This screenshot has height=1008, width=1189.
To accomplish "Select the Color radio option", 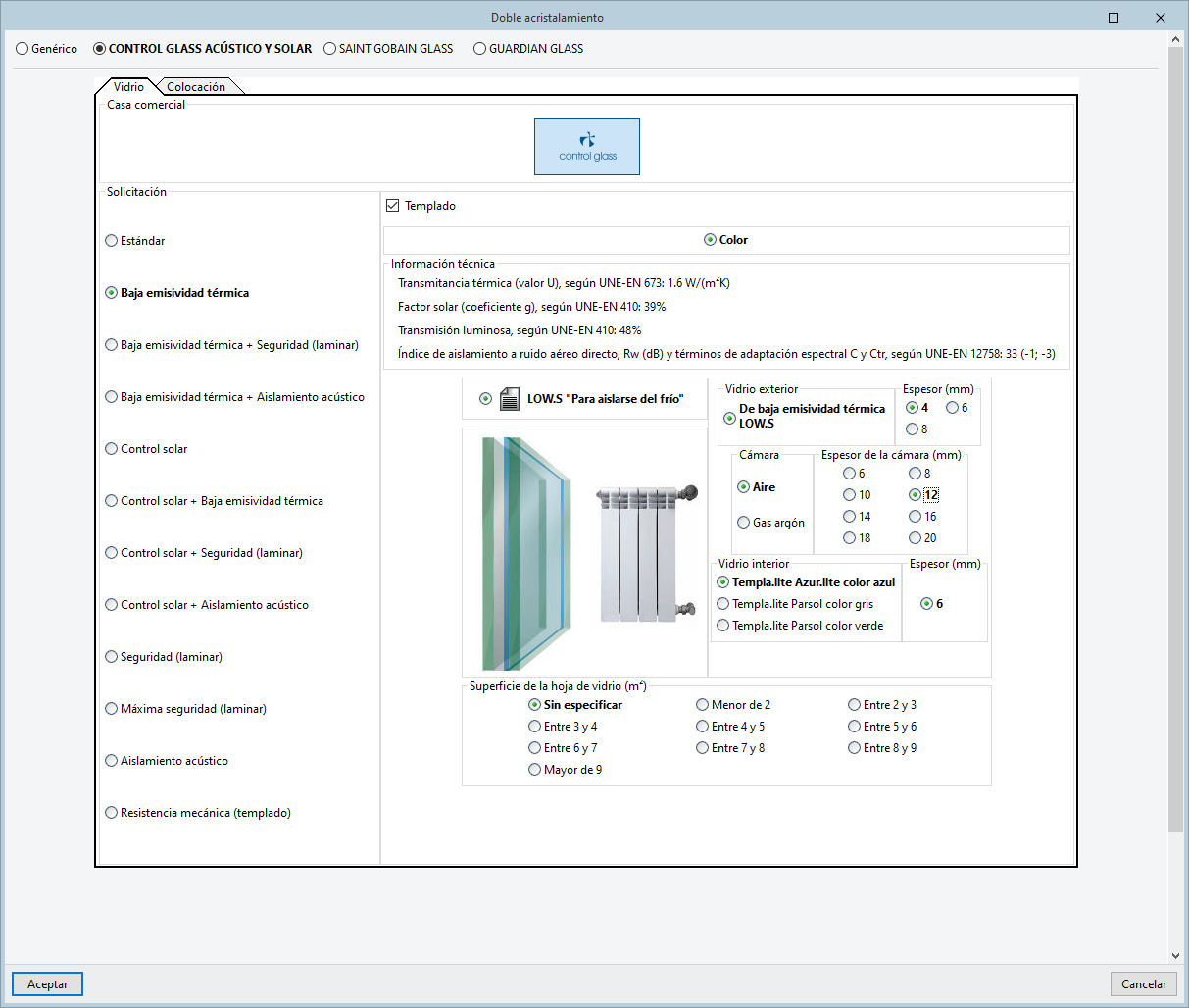I will [725, 240].
